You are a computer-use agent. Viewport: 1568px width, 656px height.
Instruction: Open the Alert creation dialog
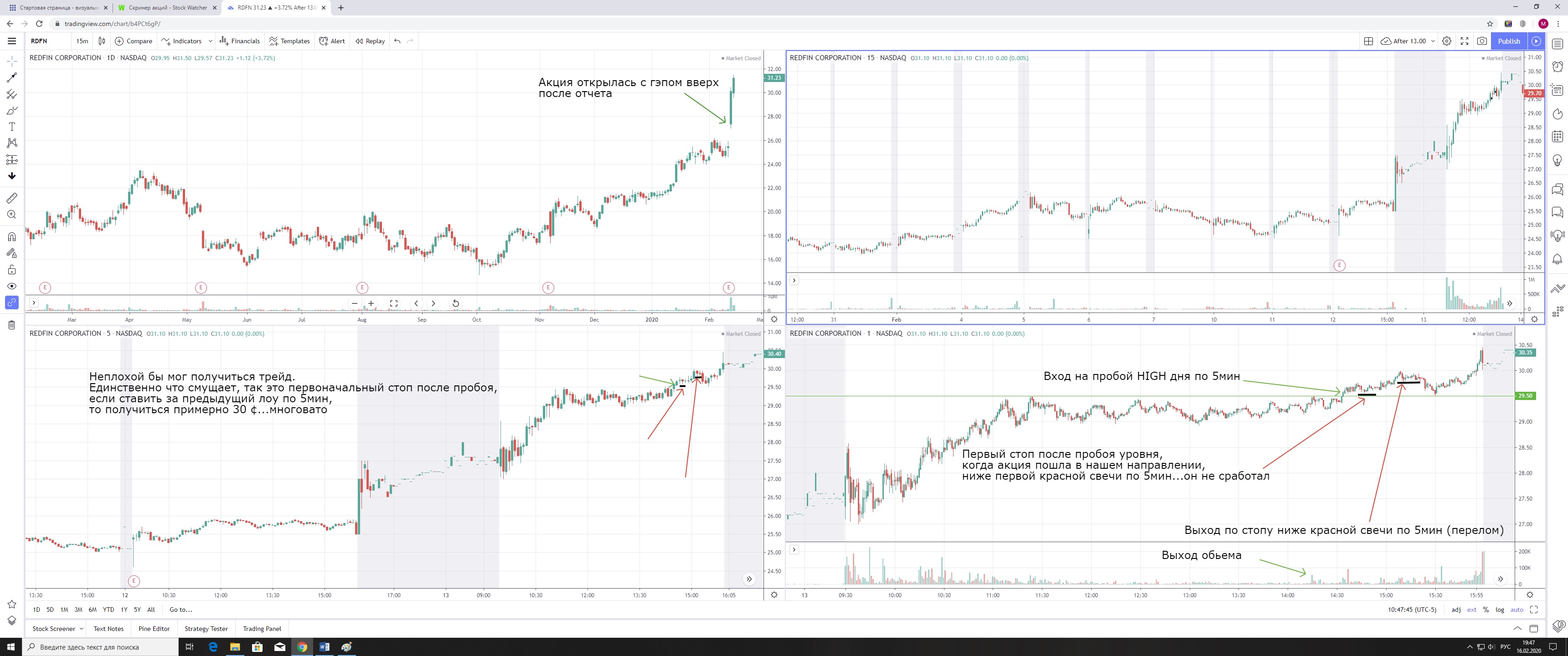[332, 41]
